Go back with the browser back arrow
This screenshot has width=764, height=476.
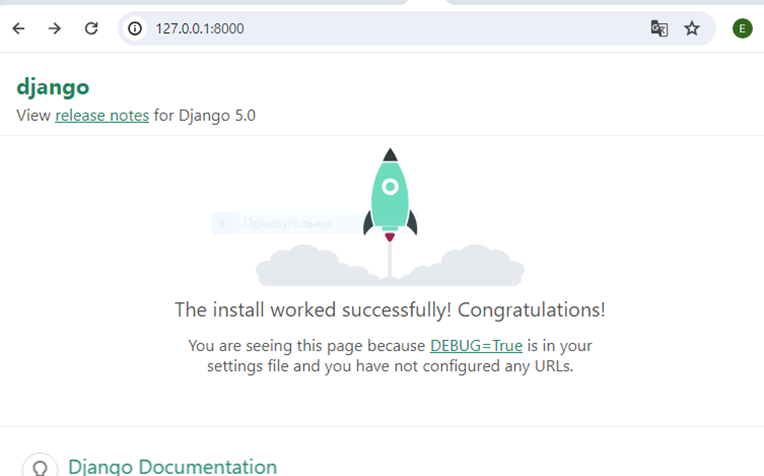19,29
